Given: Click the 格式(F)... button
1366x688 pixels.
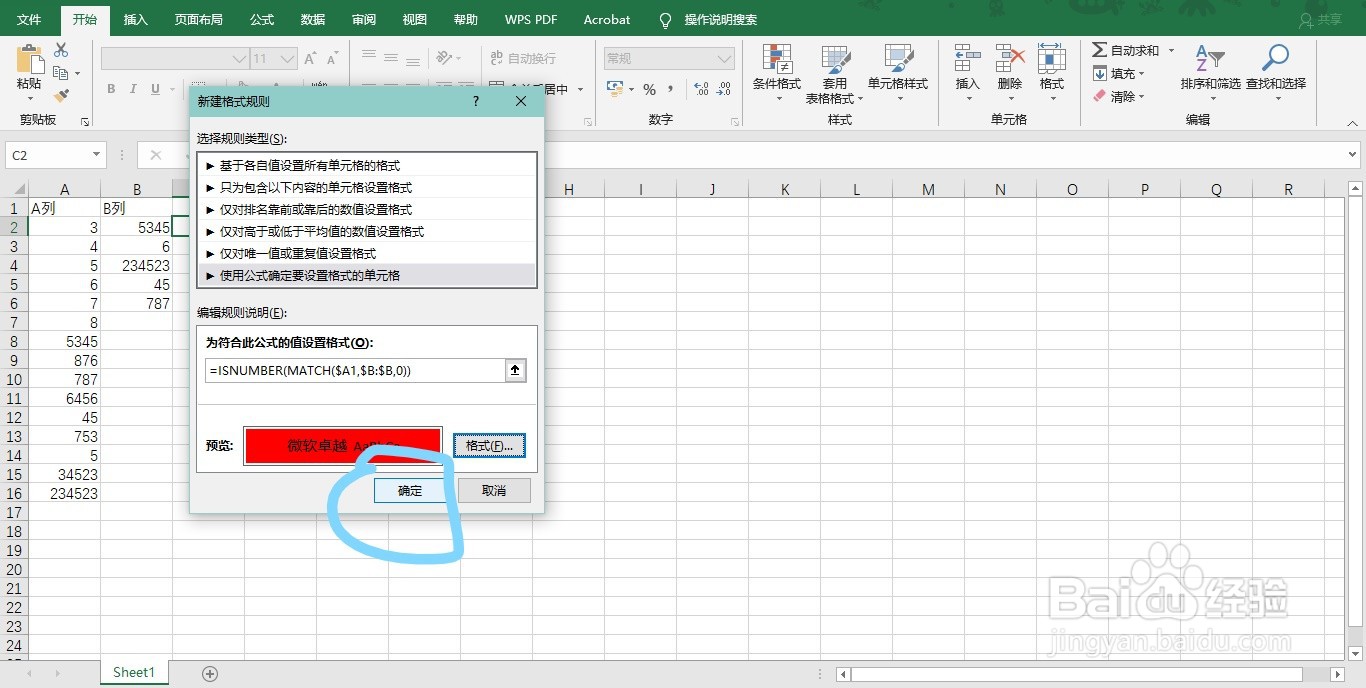Looking at the screenshot, I should coord(489,445).
